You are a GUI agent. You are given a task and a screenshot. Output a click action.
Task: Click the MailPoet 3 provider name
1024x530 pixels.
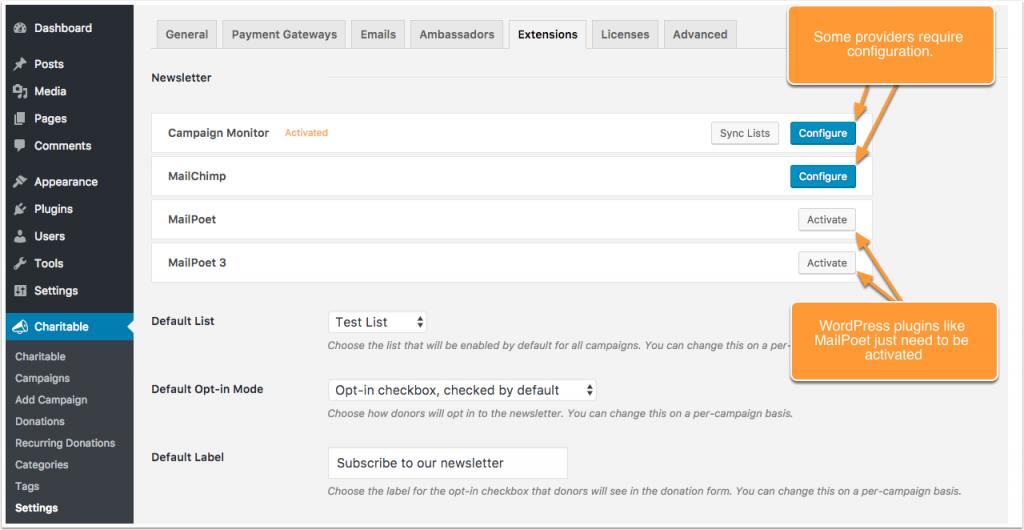197,262
